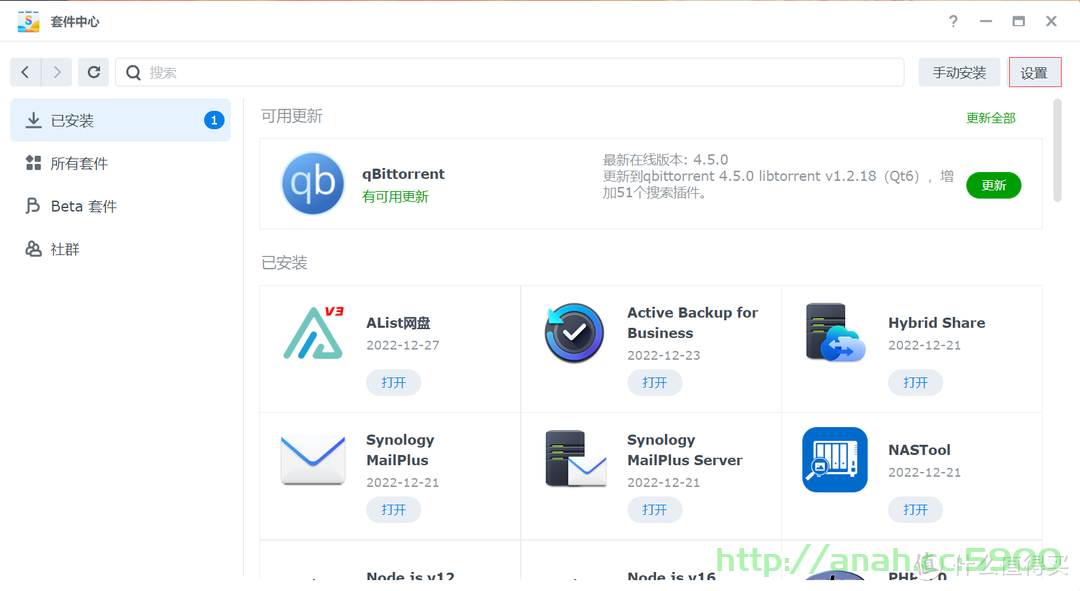
Task: Maximize the Package Center window
Action: 1019,21
